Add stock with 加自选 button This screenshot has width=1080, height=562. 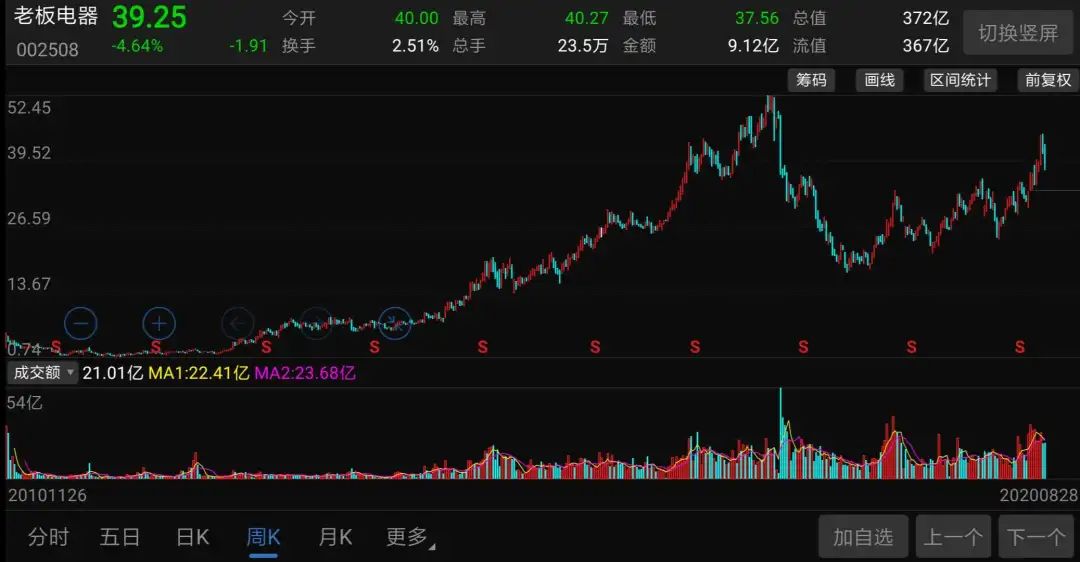863,537
